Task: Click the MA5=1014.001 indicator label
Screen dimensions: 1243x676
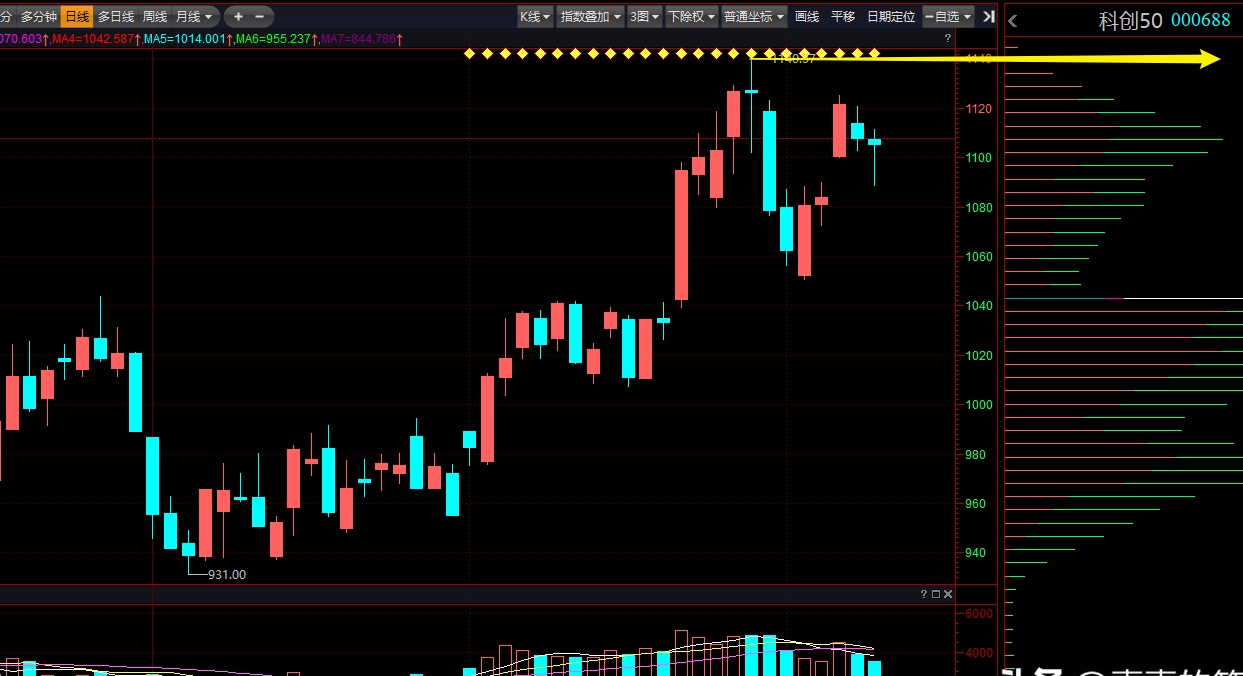Action: point(183,38)
